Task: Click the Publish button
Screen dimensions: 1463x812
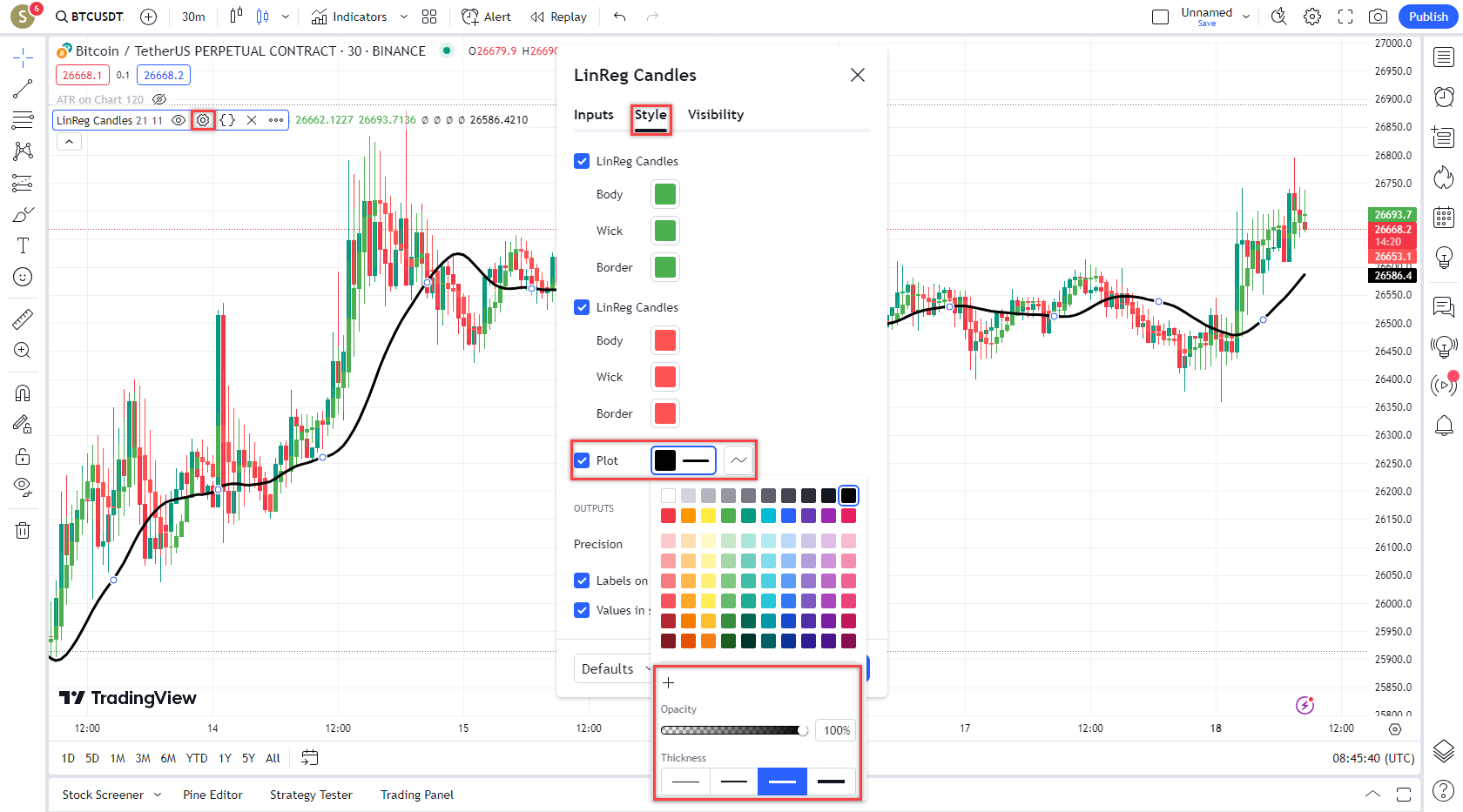Action: point(1427,17)
